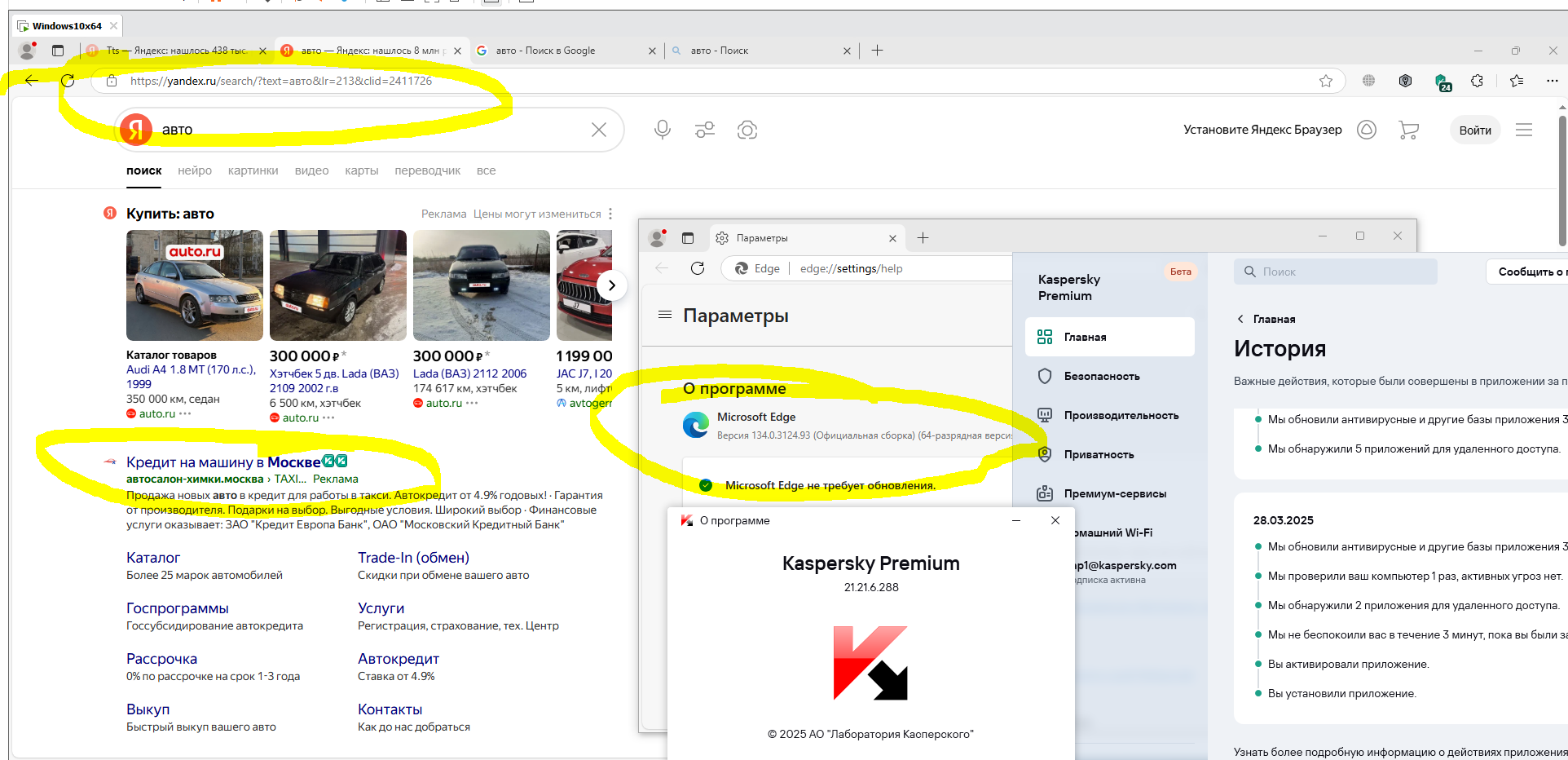The image size is (1568, 760).
Task: Open the Yandex hamburger menu
Action: point(1524,130)
